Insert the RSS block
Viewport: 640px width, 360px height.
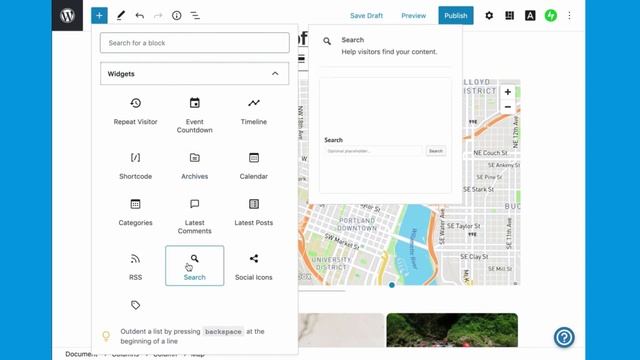point(136,267)
